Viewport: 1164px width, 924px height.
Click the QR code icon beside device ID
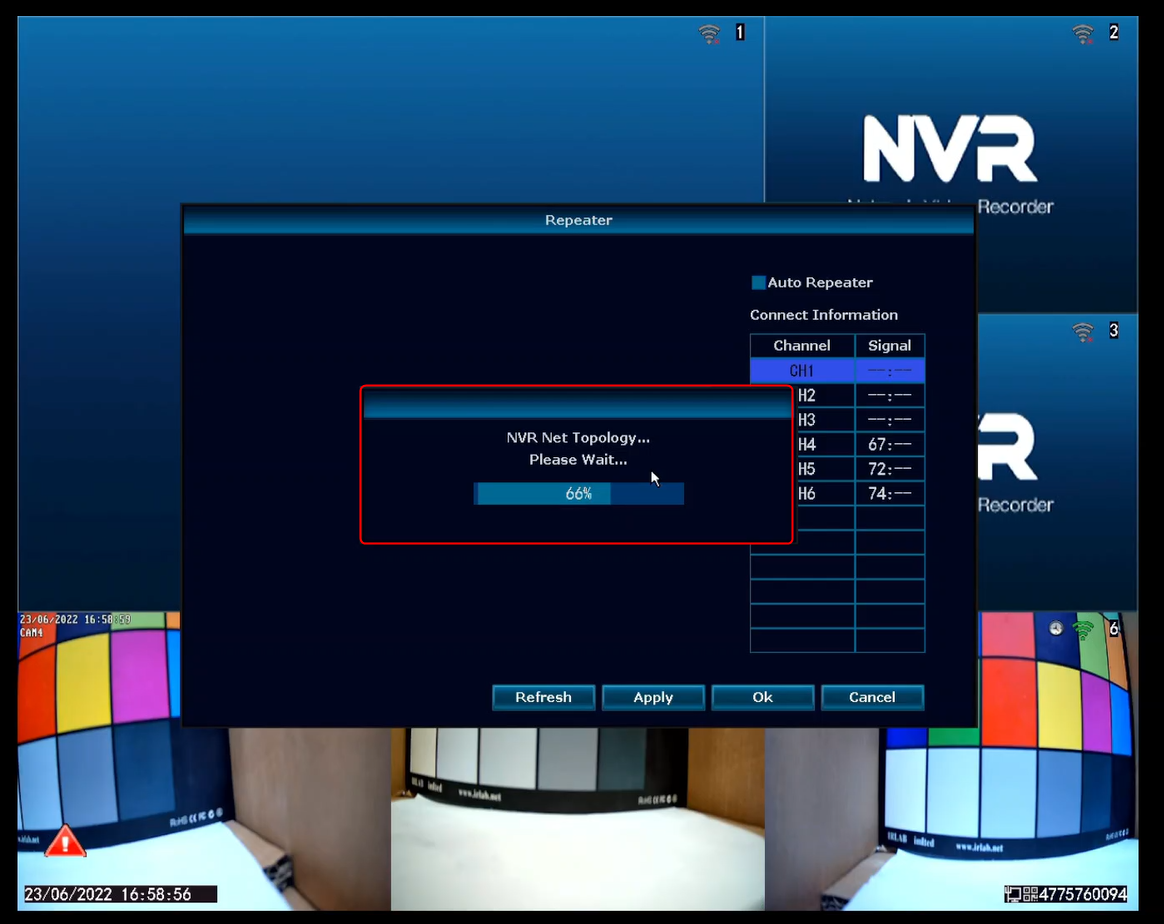(x=1029, y=894)
